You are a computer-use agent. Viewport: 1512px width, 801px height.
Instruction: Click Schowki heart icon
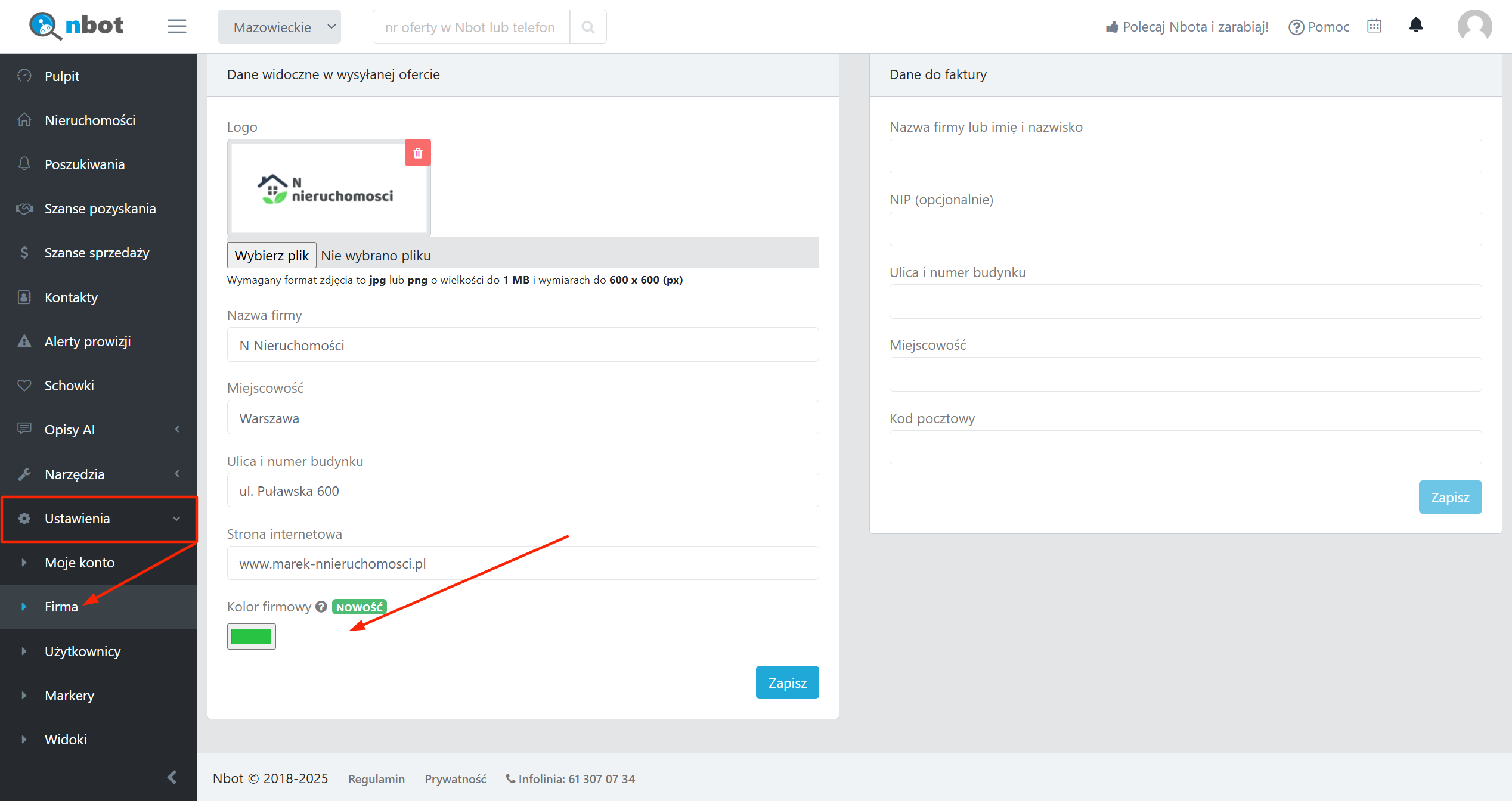pos(24,386)
